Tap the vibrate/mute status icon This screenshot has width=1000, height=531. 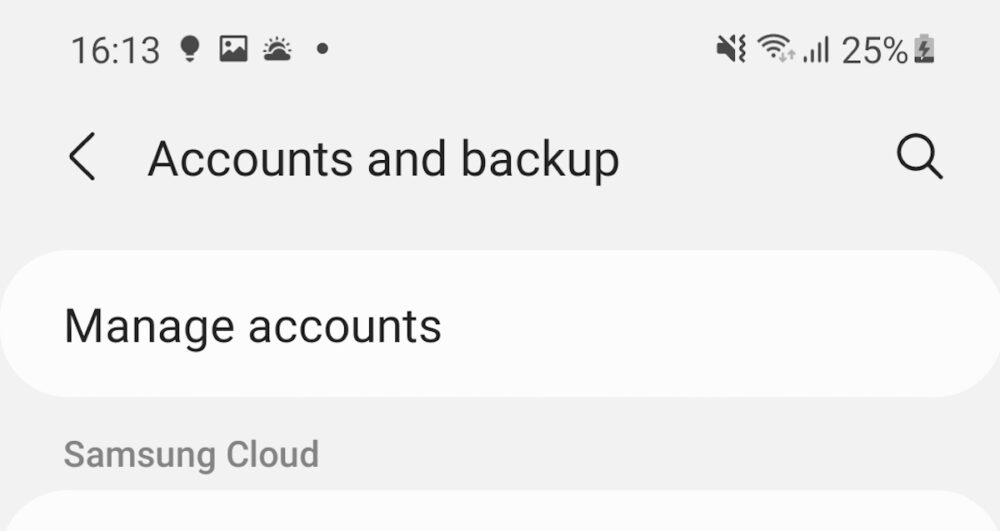click(731, 49)
